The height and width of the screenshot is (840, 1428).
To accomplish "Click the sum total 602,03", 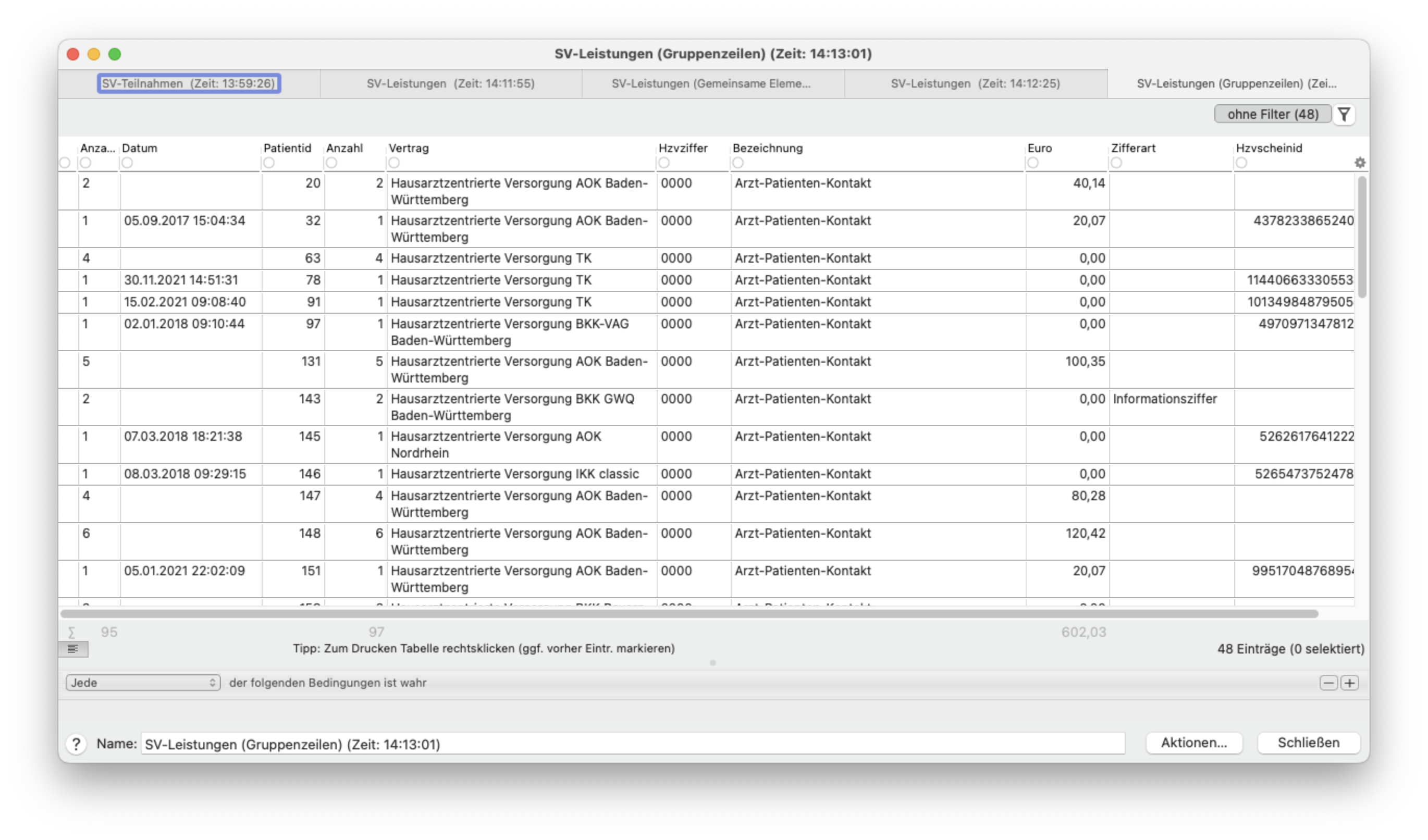I will click(1084, 633).
